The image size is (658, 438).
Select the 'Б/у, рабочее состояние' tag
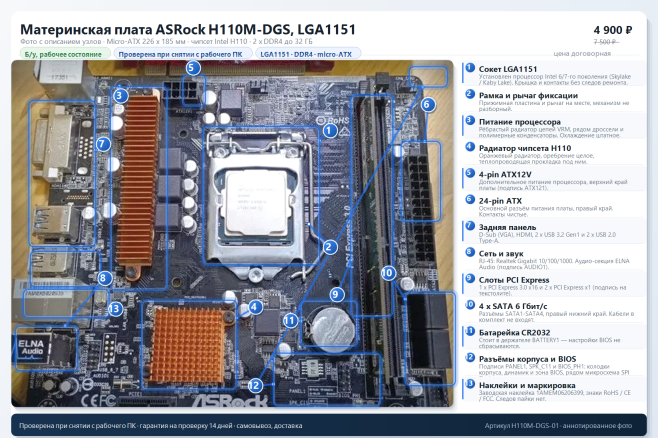65,54
